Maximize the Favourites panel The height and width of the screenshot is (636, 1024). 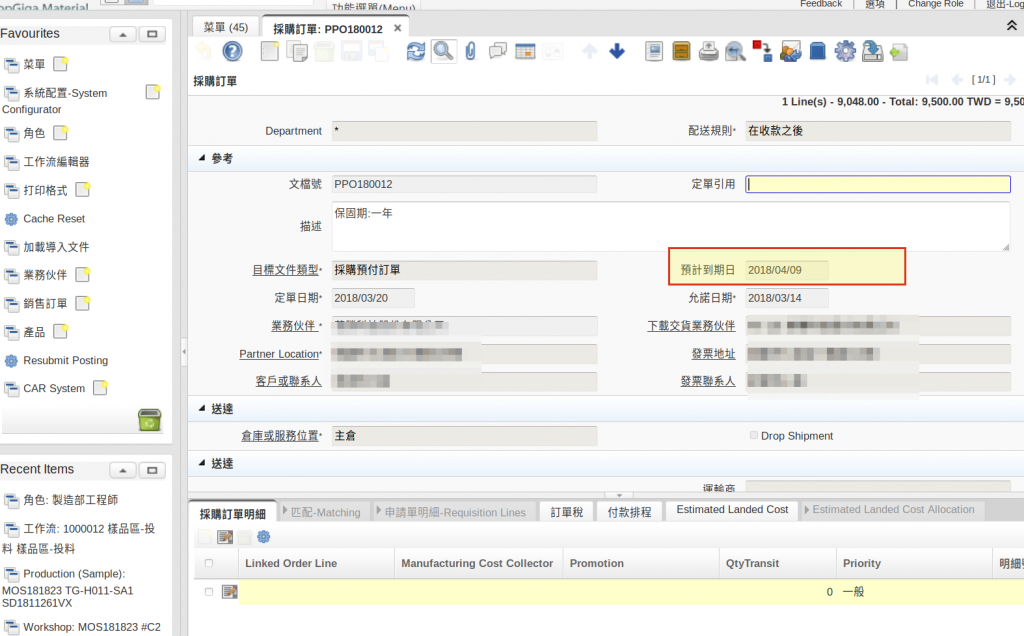click(152, 34)
